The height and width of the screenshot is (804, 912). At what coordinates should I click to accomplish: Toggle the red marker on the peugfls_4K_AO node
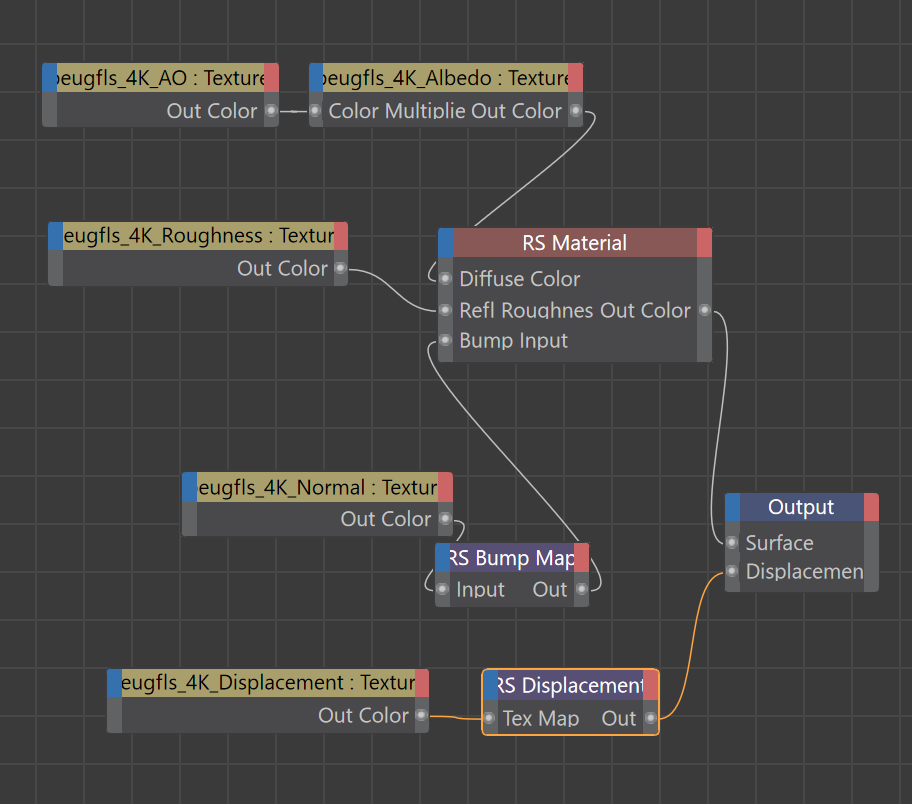(x=270, y=77)
